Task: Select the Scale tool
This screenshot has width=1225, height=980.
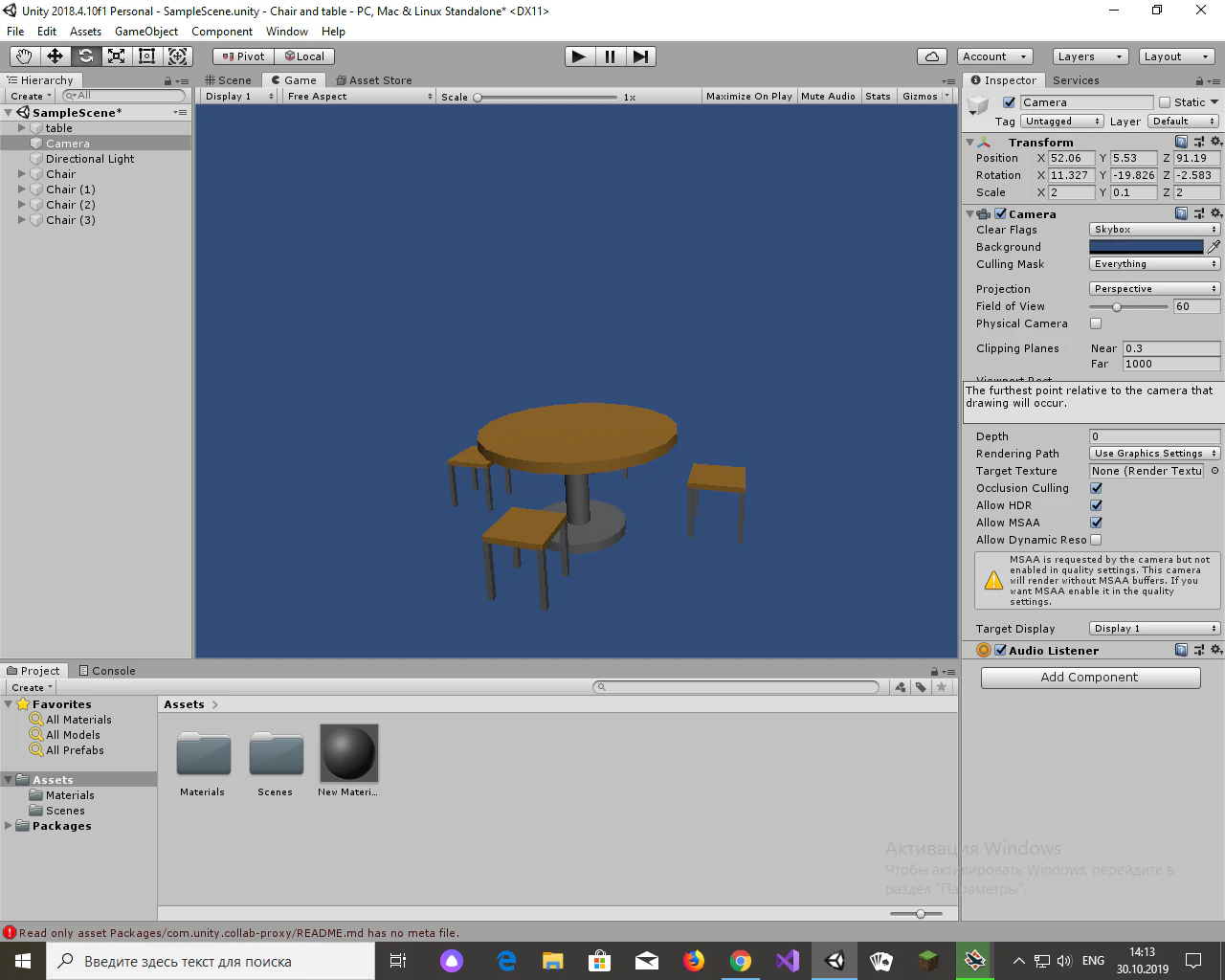Action: tap(116, 56)
